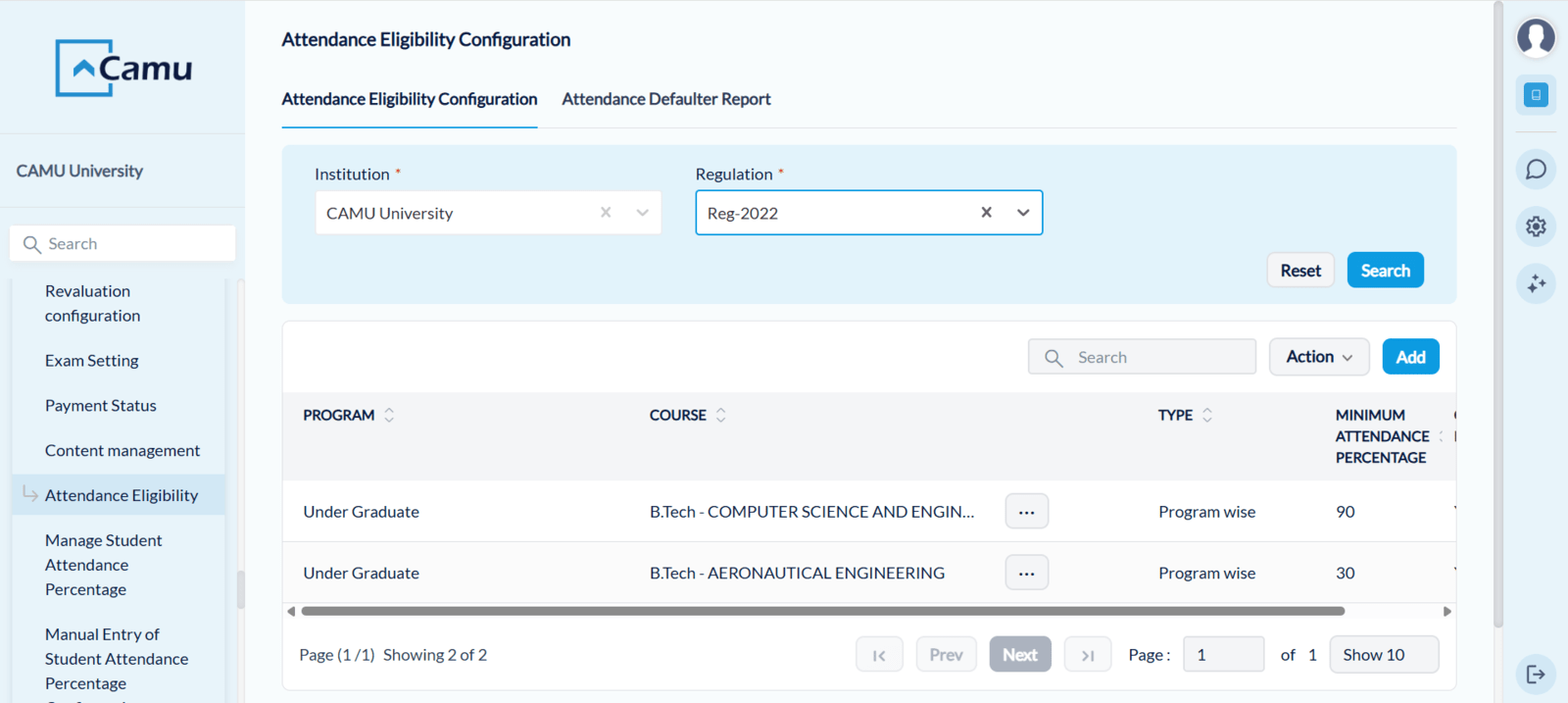This screenshot has height=703, width=1568.
Task: Open the user profile avatar
Action: (x=1536, y=37)
